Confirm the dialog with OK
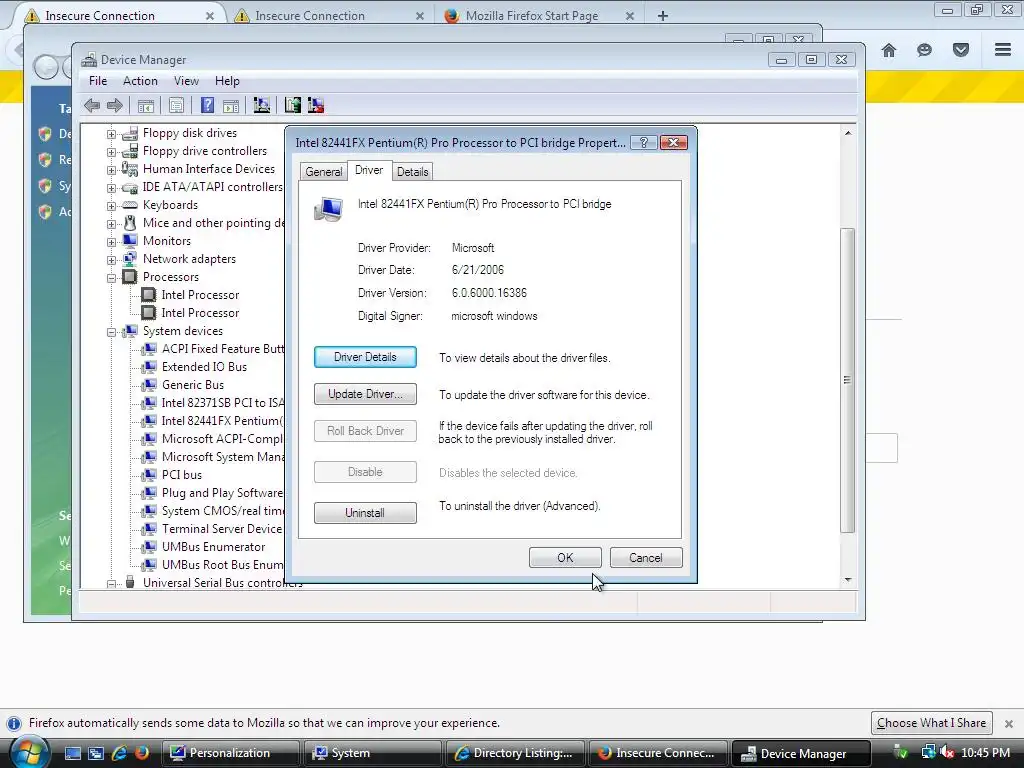1024x768 pixels. click(x=565, y=558)
